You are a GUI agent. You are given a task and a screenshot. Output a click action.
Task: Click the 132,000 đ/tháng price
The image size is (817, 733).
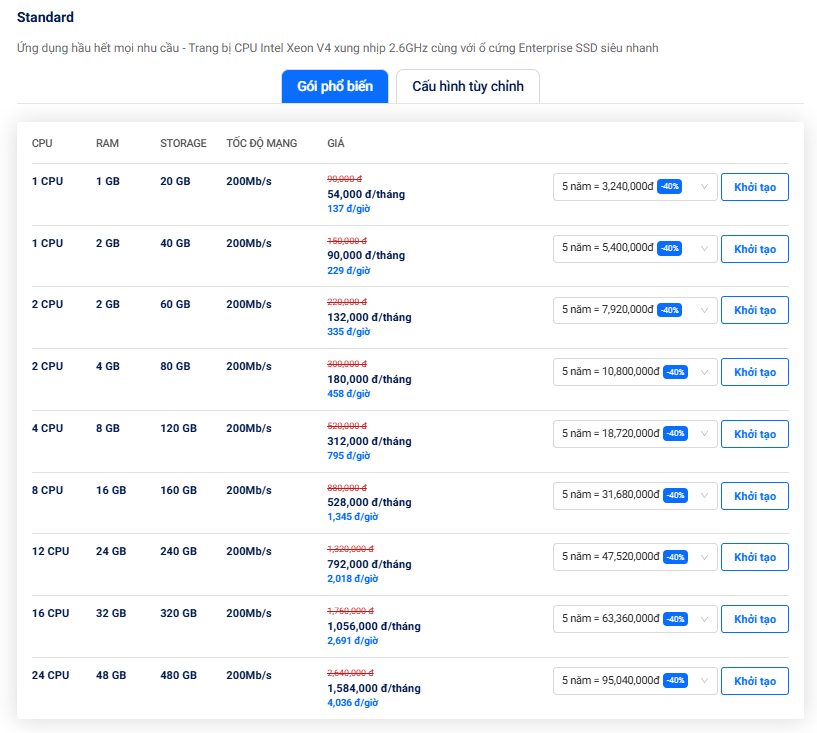369,317
